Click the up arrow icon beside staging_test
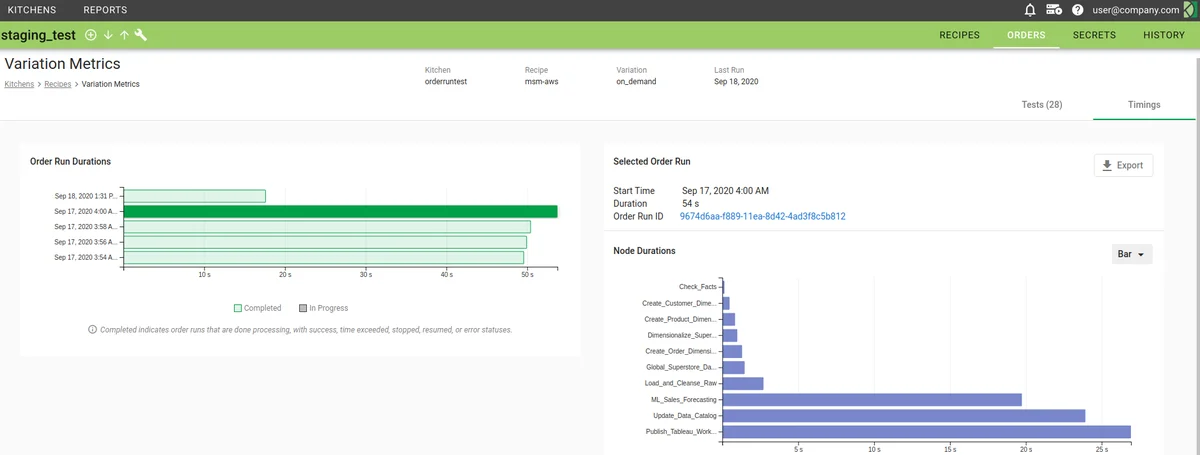This screenshot has height=455, width=1200. (x=124, y=35)
